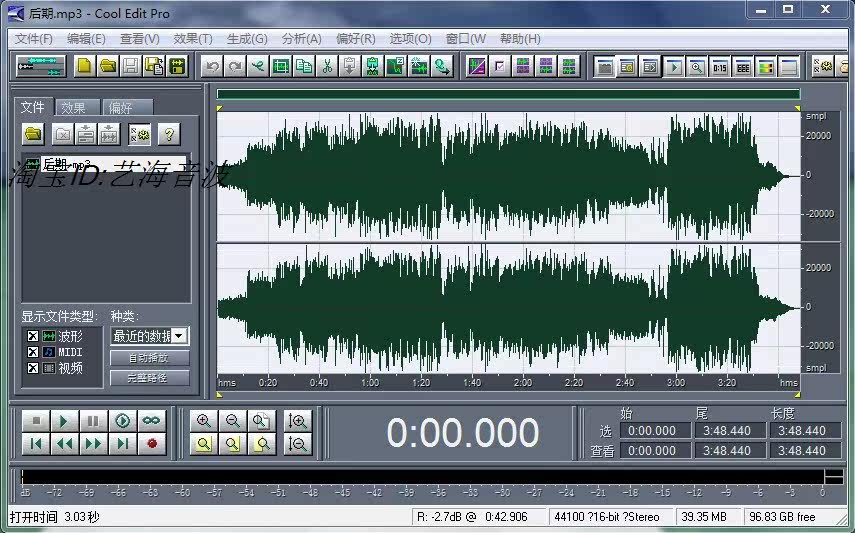Click the Save As disk-with-document icon

tap(154, 67)
